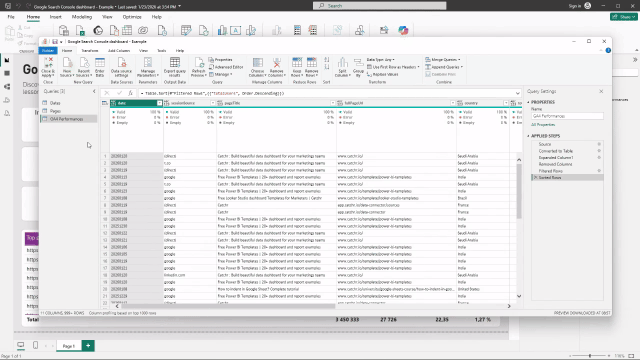Open Help tab in Power Query
The image size is (640, 360).
tap(180, 51)
